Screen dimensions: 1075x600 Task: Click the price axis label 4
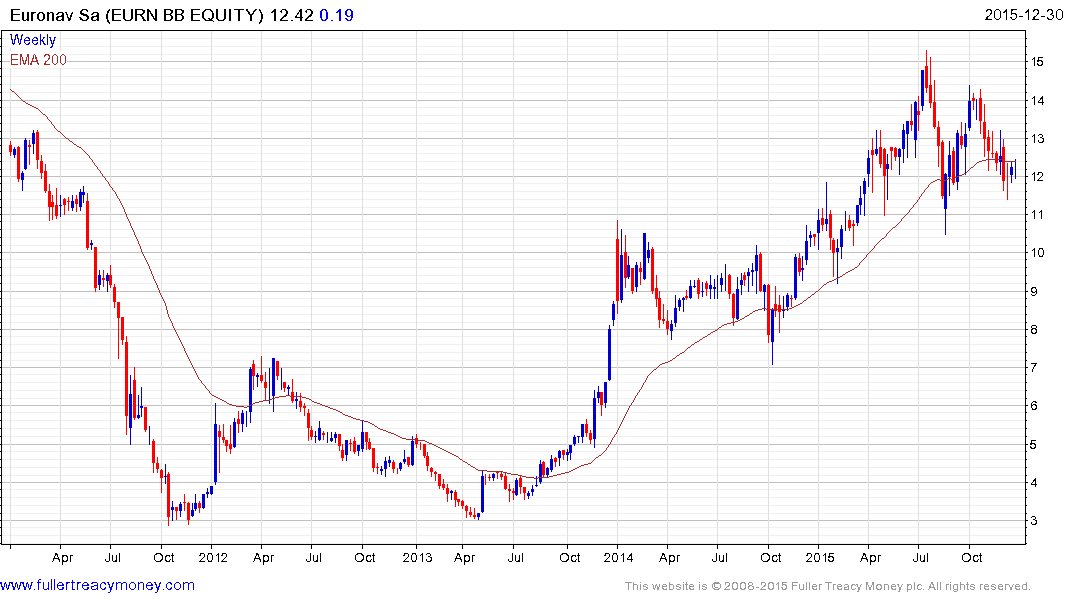pos(1034,483)
